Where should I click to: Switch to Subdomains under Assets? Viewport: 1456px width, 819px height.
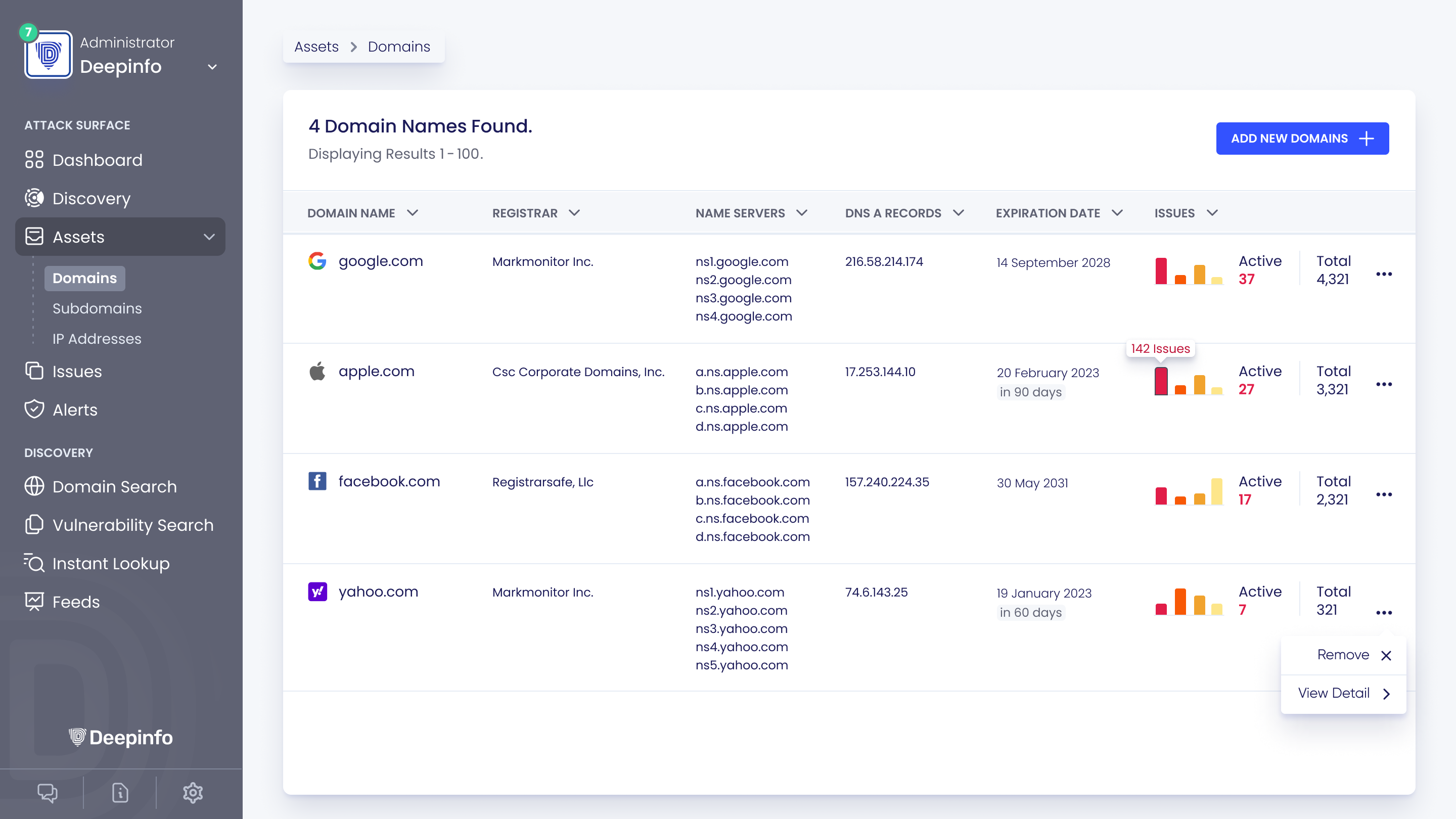coord(97,308)
